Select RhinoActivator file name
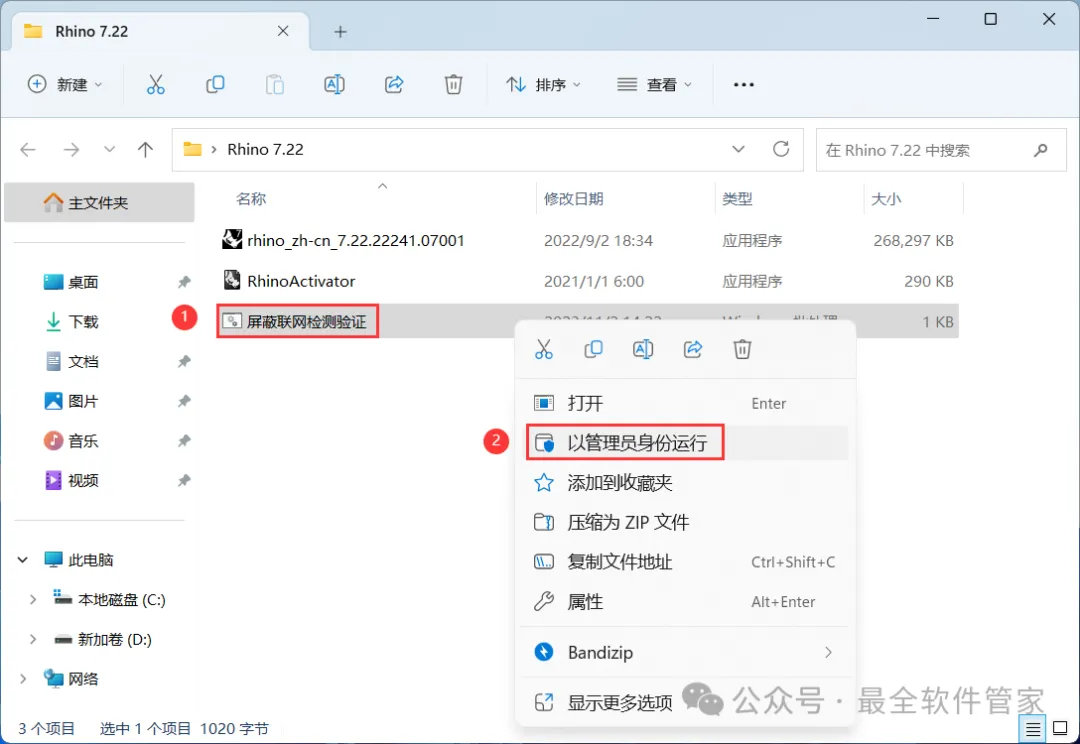The image size is (1080, 744). click(x=301, y=281)
